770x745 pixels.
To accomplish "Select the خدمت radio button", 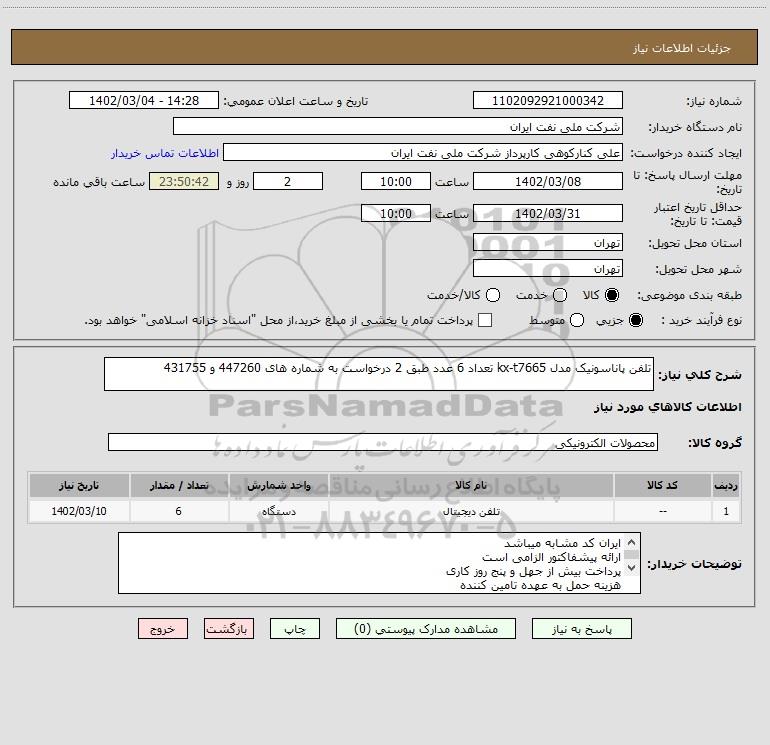I will click(x=560, y=295).
